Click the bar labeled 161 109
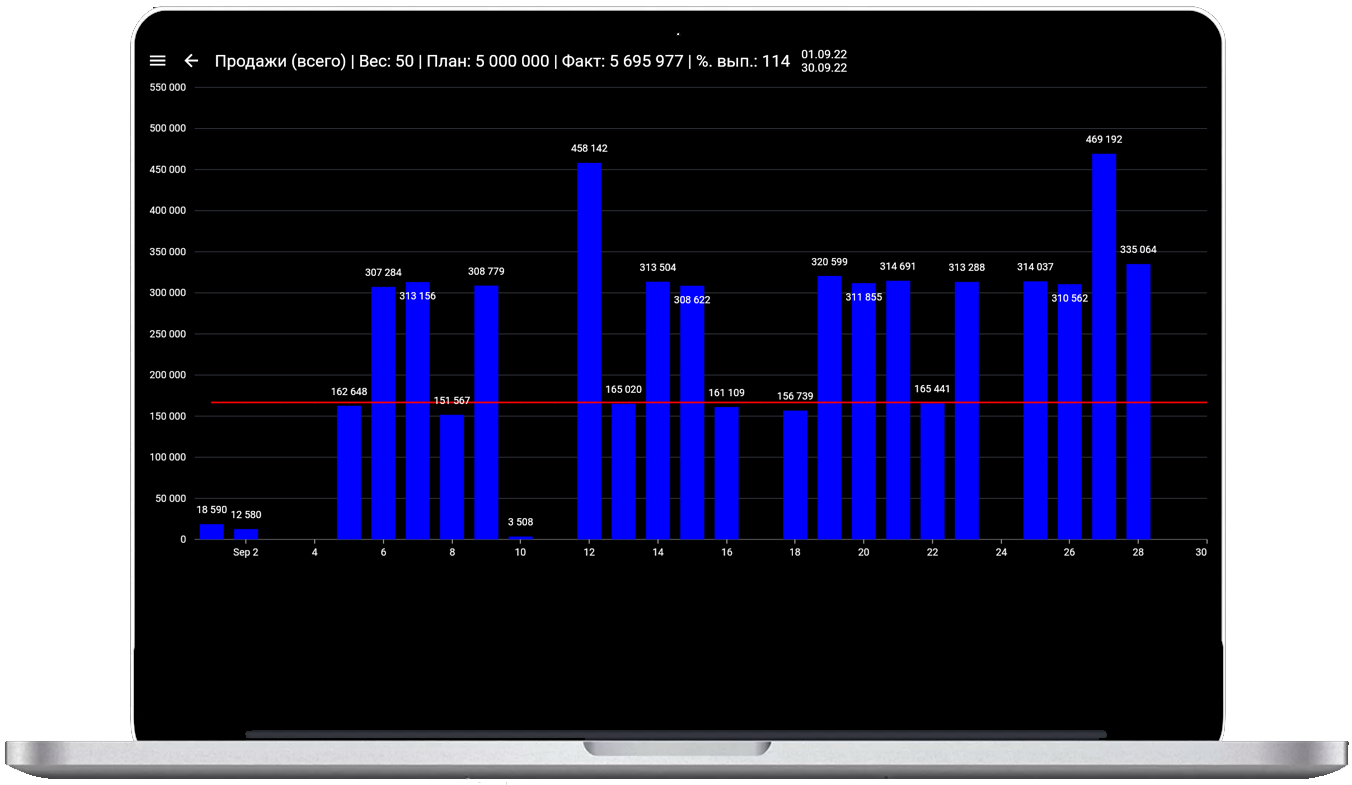This screenshot has width=1352, height=785. 726,473
